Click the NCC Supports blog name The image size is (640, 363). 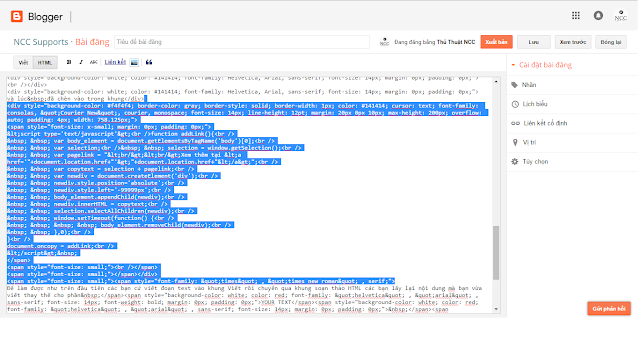click(x=41, y=42)
